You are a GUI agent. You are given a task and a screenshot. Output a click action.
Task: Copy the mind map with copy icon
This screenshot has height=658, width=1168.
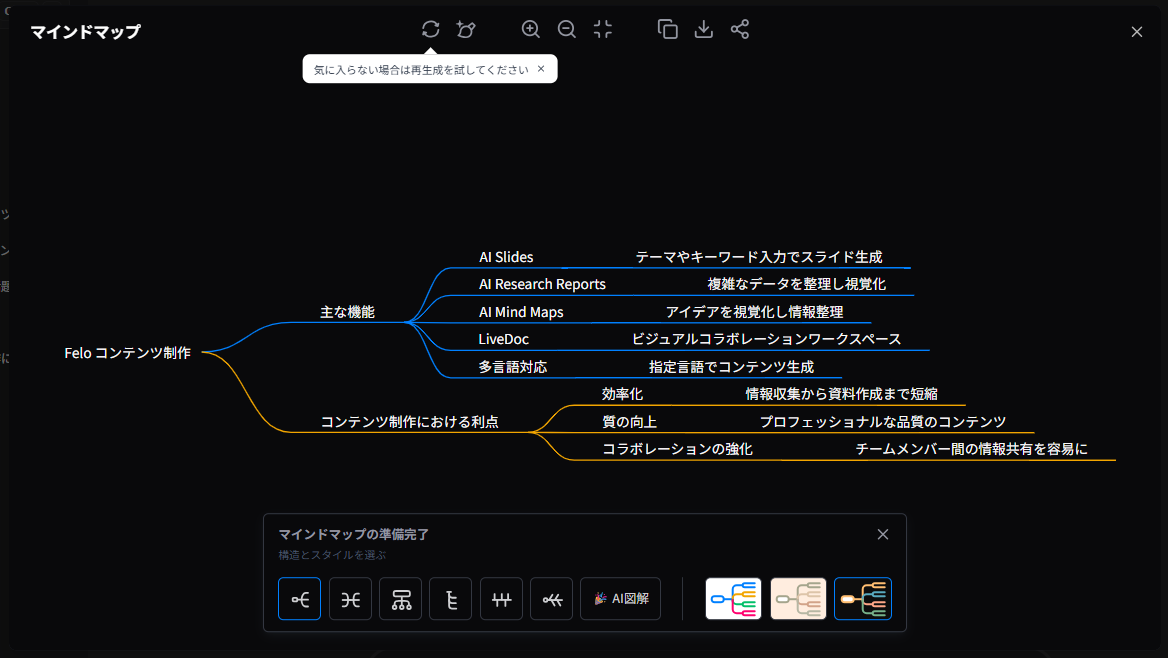click(667, 30)
